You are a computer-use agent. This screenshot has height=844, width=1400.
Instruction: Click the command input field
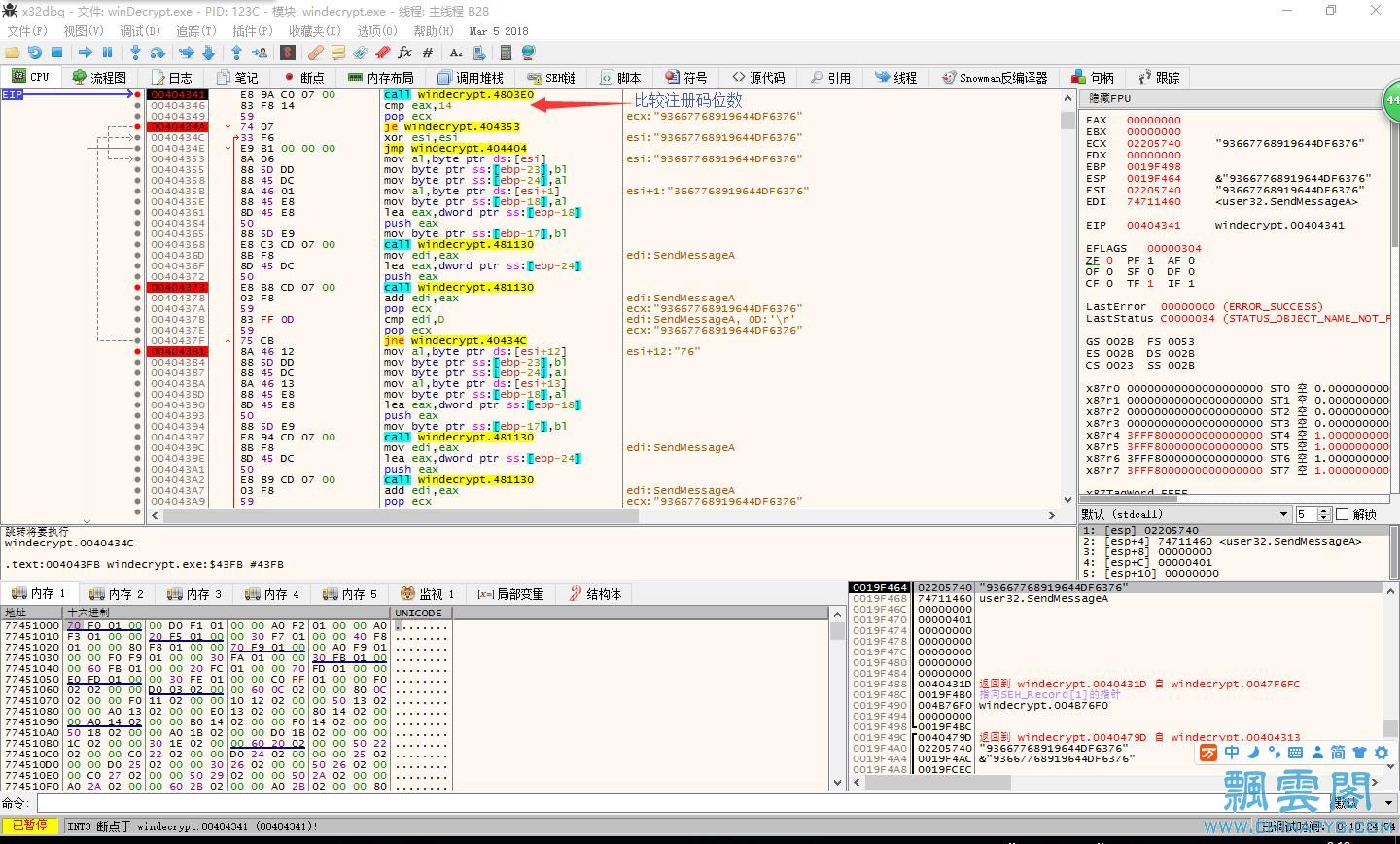pyautogui.click(x=683, y=803)
